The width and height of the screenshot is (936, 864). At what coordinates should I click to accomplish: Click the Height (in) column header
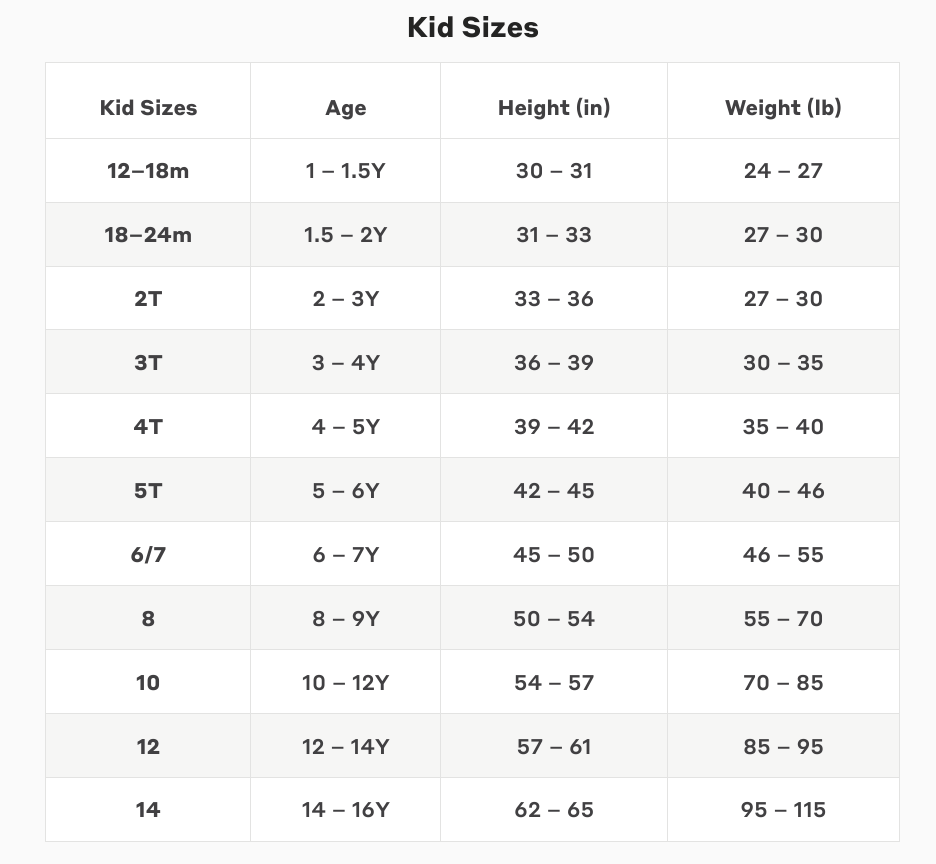pos(554,107)
